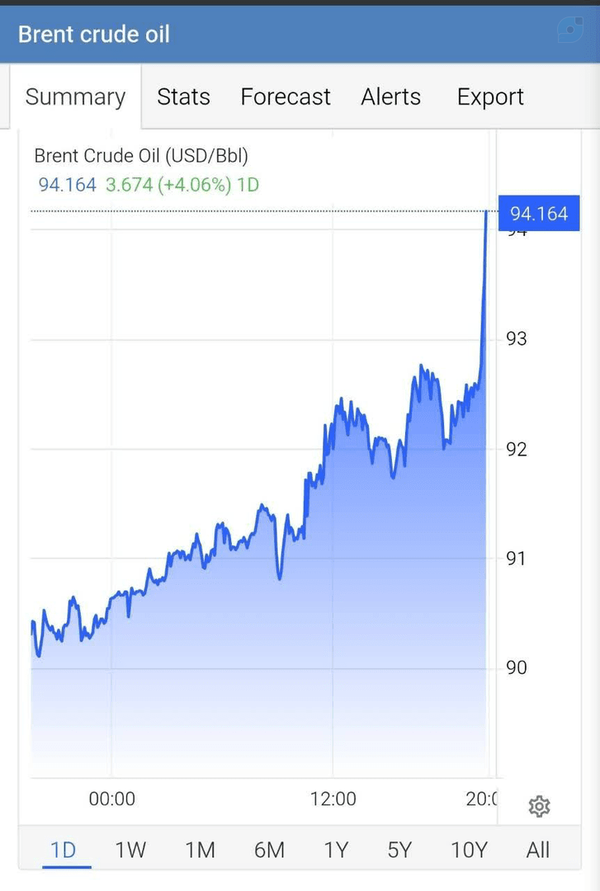View the 5Y chart range
This screenshot has width=600, height=891.
(x=399, y=850)
